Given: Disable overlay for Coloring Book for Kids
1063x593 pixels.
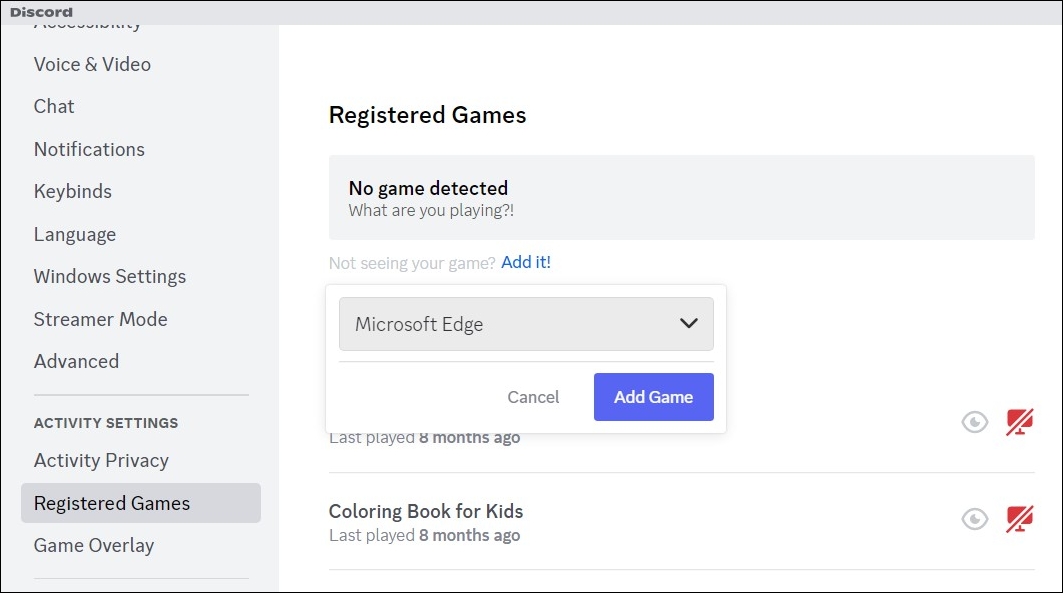Looking at the screenshot, I should click(1018, 518).
